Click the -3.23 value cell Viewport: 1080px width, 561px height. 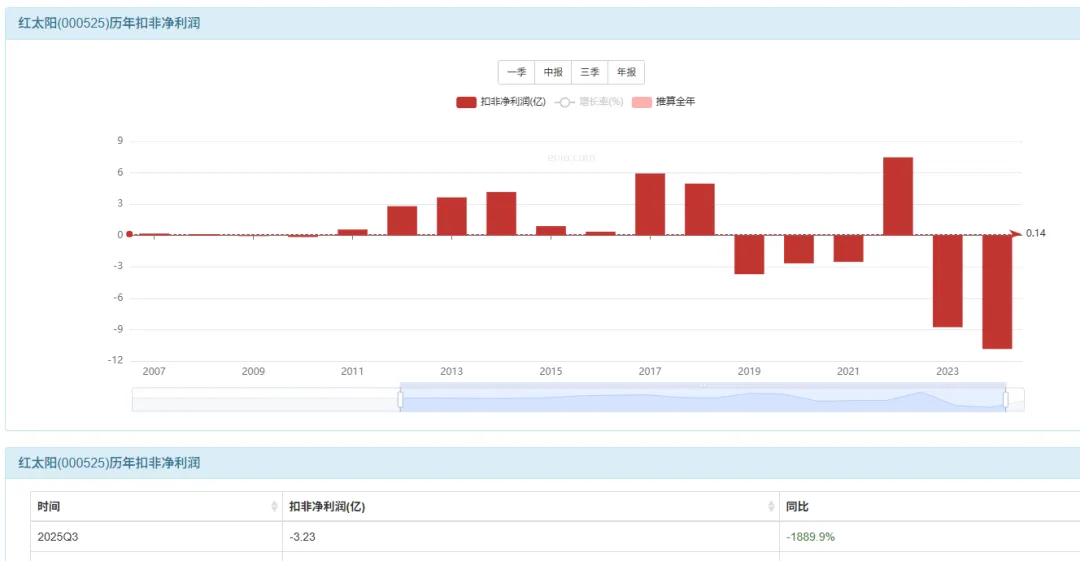[530, 537]
